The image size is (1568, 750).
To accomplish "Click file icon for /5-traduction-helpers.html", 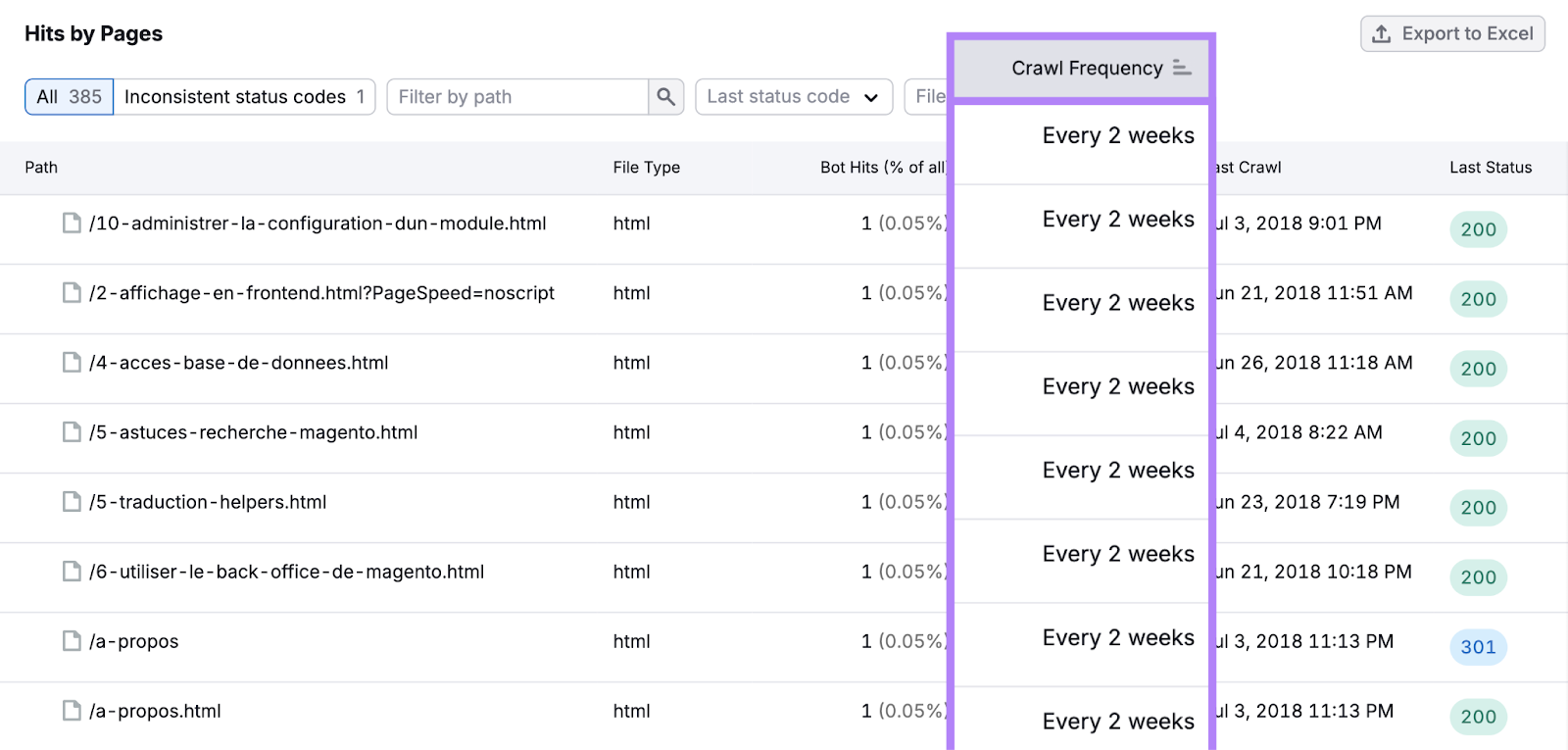I will (x=72, y=502).
